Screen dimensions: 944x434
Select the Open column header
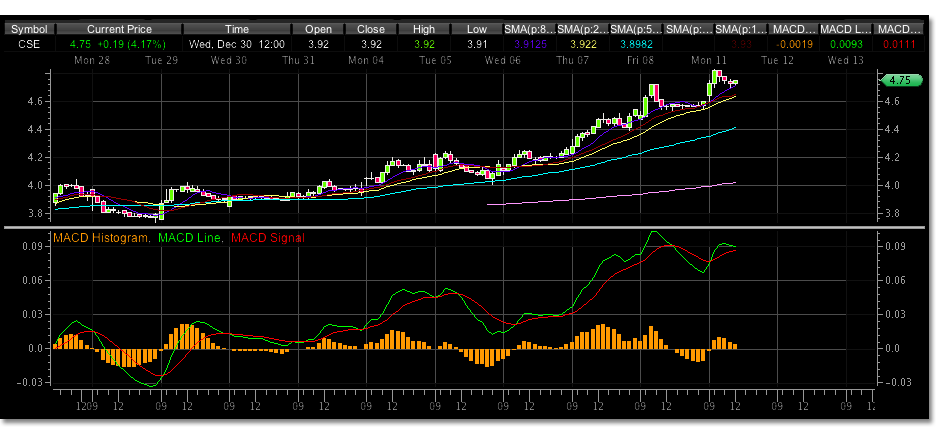316,30
